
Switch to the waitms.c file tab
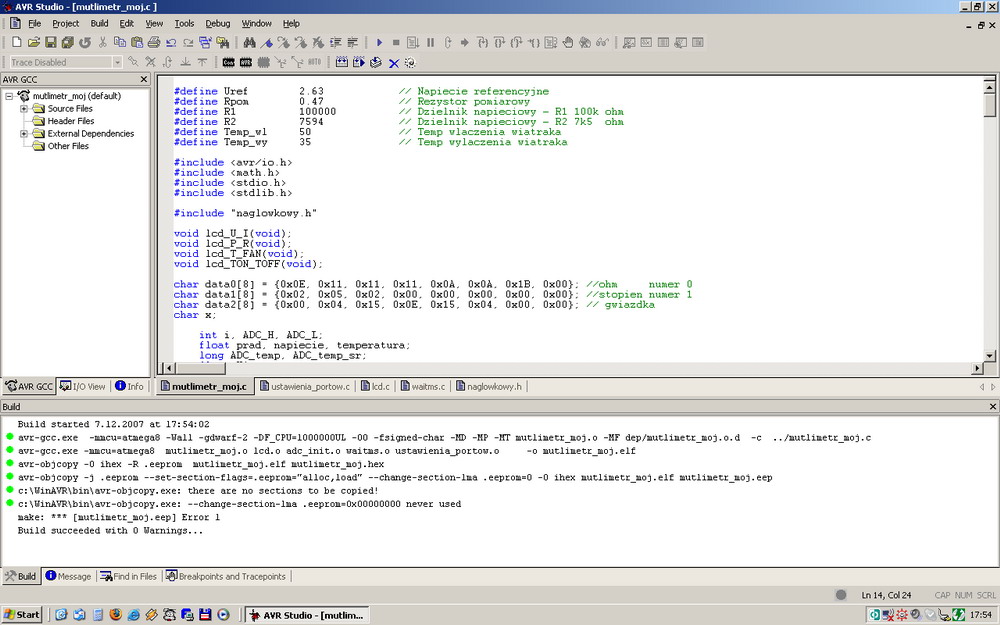[x=423, y=386]
